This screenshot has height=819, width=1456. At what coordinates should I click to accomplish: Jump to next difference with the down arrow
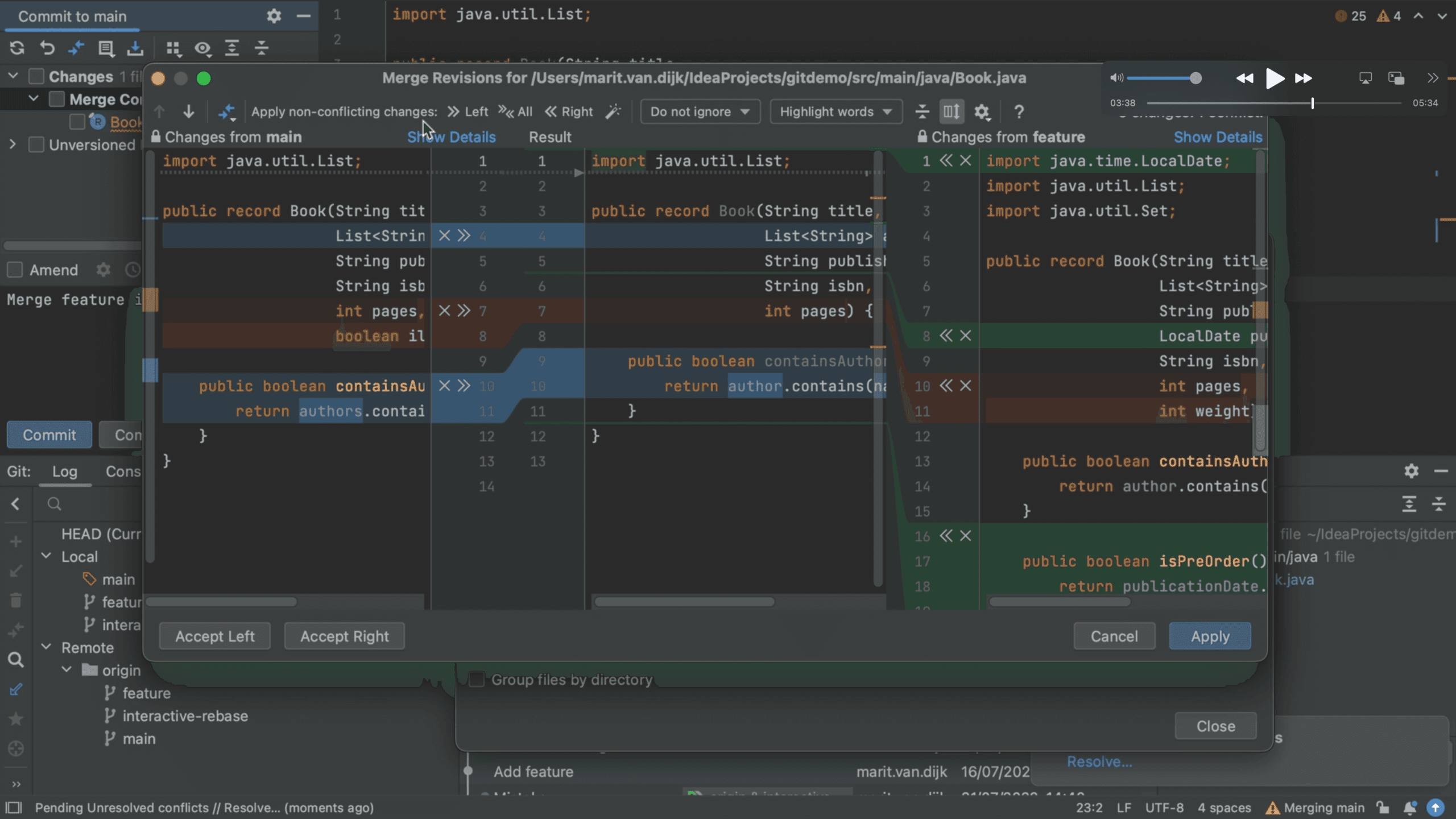[x=188, y=111]
